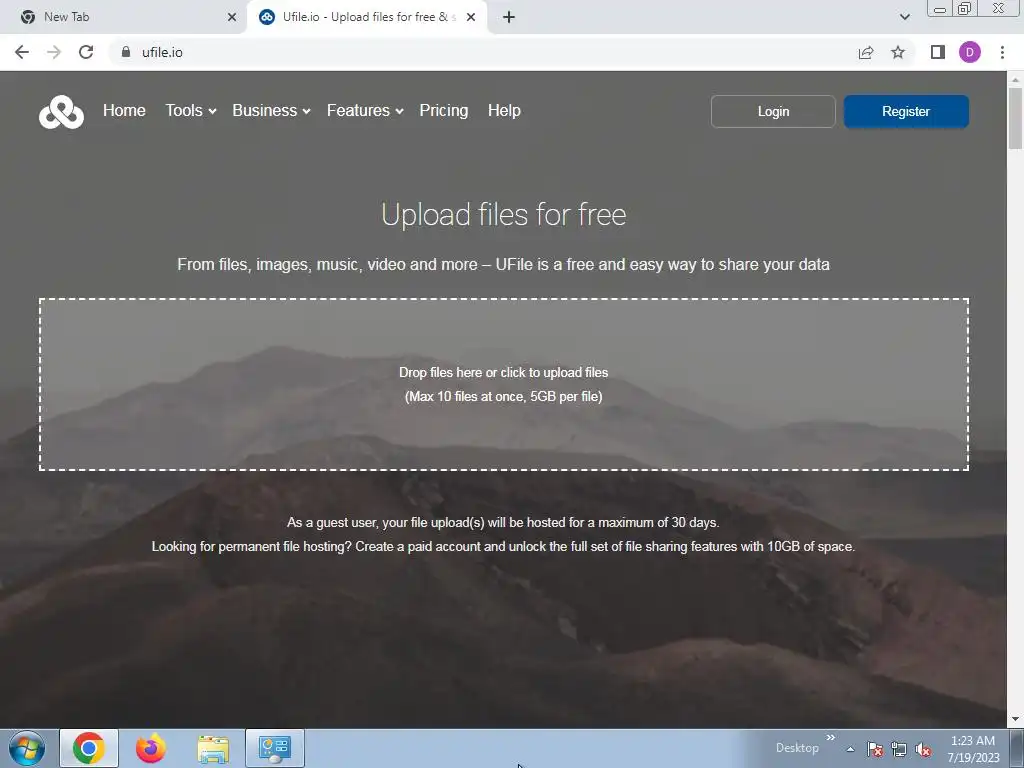This screenshot has height=768, width=1024.
Task: Open the control panel taskbar icon
Action: 275,748
